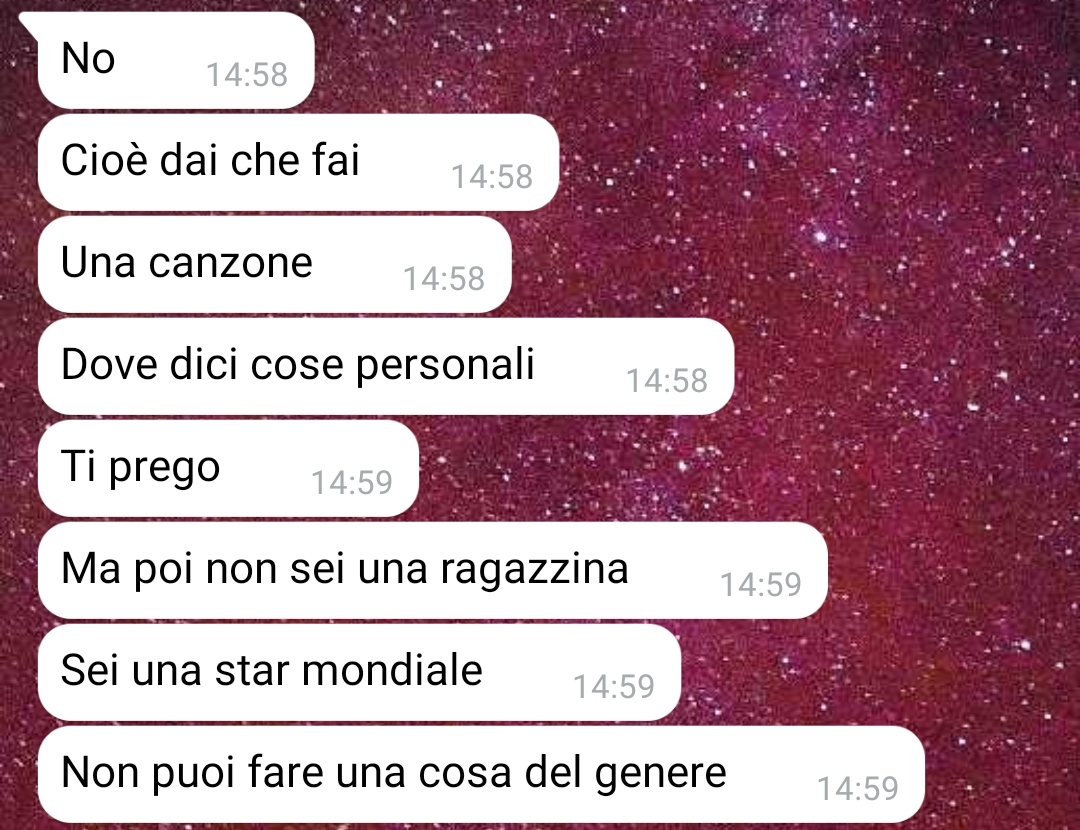Click the 14:58 timestamp after "cose personali"
This screenshot has width=1080, height=830.
coord(667,380)
